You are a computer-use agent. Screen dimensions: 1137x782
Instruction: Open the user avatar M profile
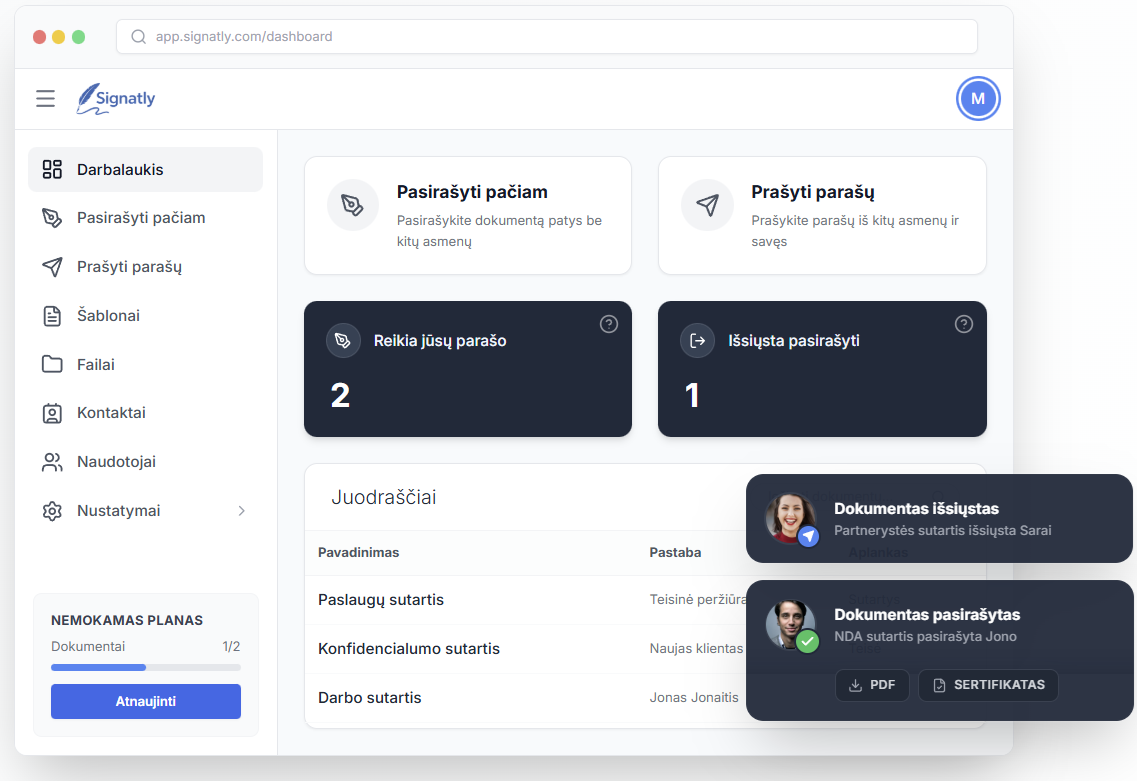click(977, 99)
